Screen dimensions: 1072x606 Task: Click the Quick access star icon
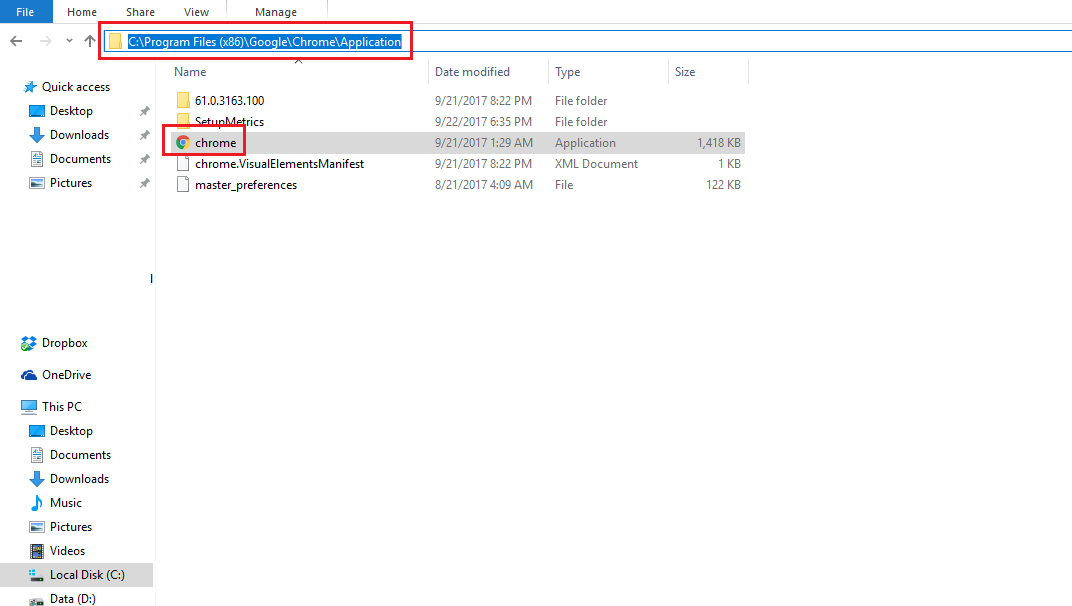click(x=30, y=87)
